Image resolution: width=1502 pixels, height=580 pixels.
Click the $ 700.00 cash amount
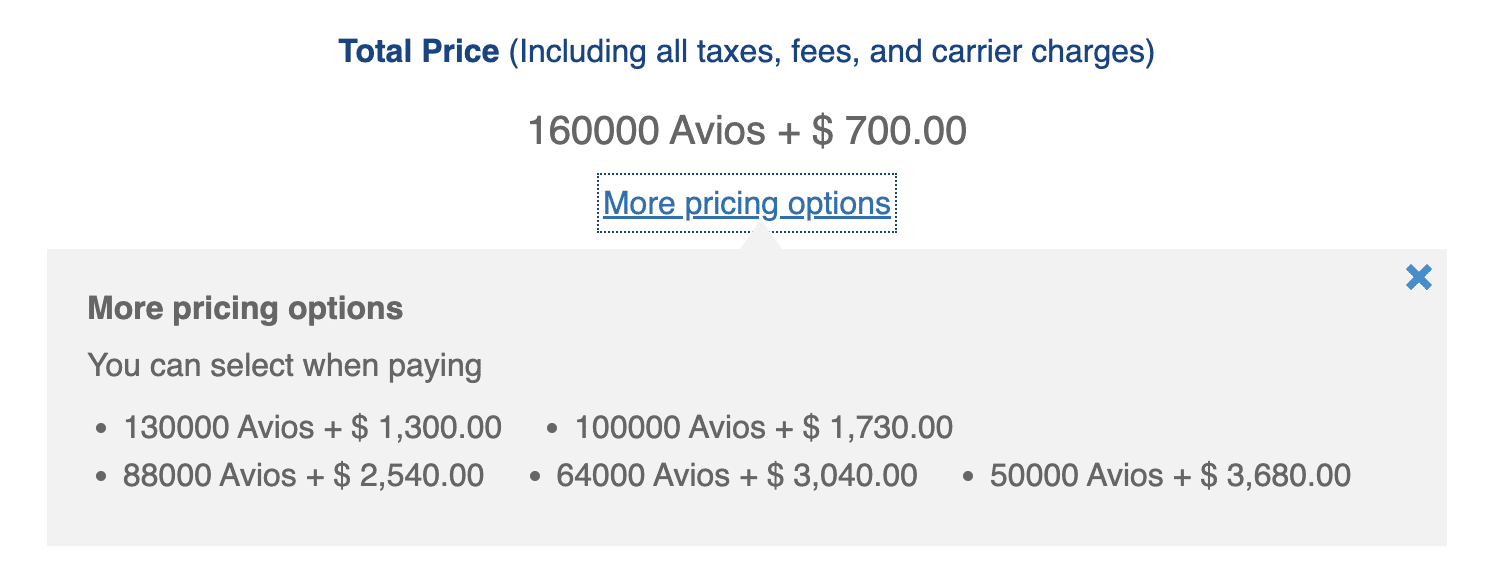[888, 131]
